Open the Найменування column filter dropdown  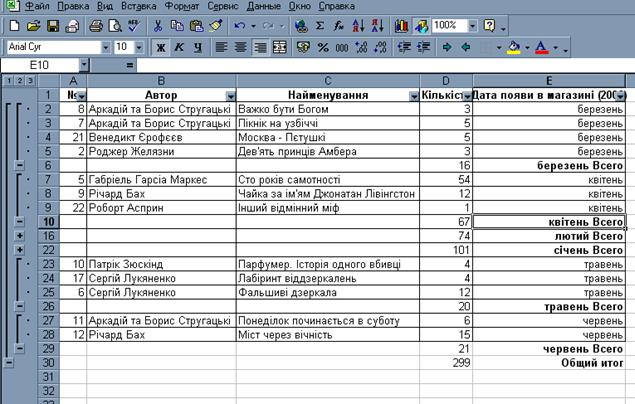414,96
